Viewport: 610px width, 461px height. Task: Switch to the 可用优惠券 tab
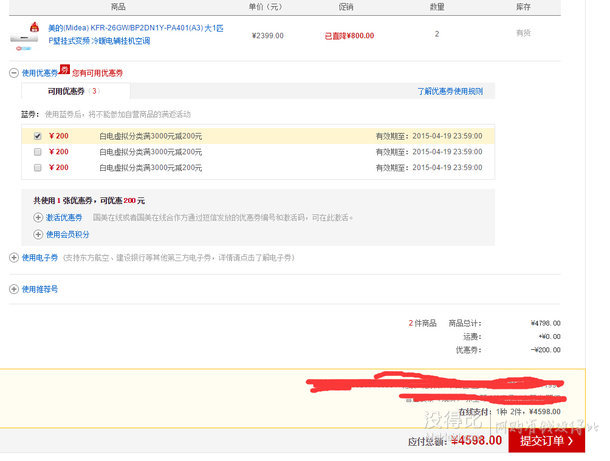(72, 91)
